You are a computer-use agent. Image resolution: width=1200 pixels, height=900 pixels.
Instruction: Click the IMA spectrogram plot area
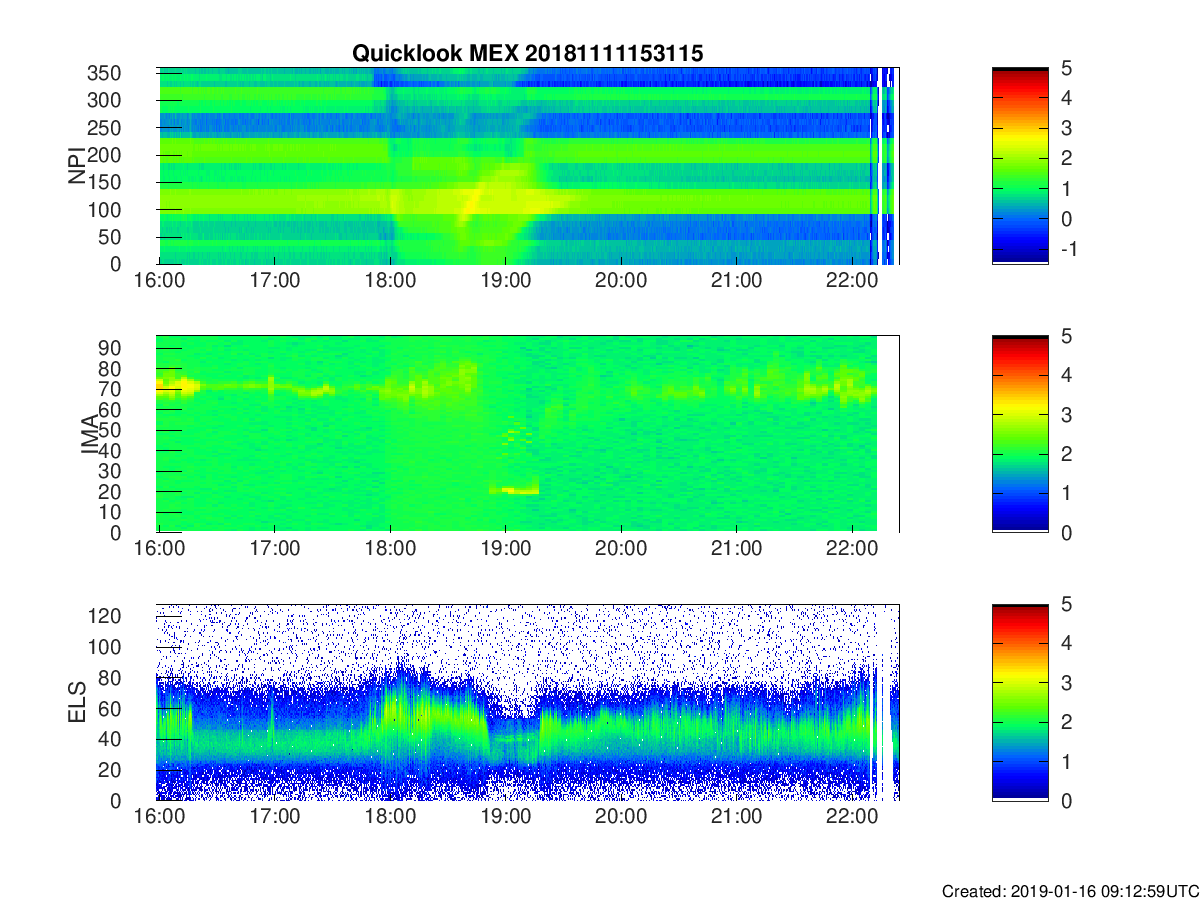(x=527, y=434)
